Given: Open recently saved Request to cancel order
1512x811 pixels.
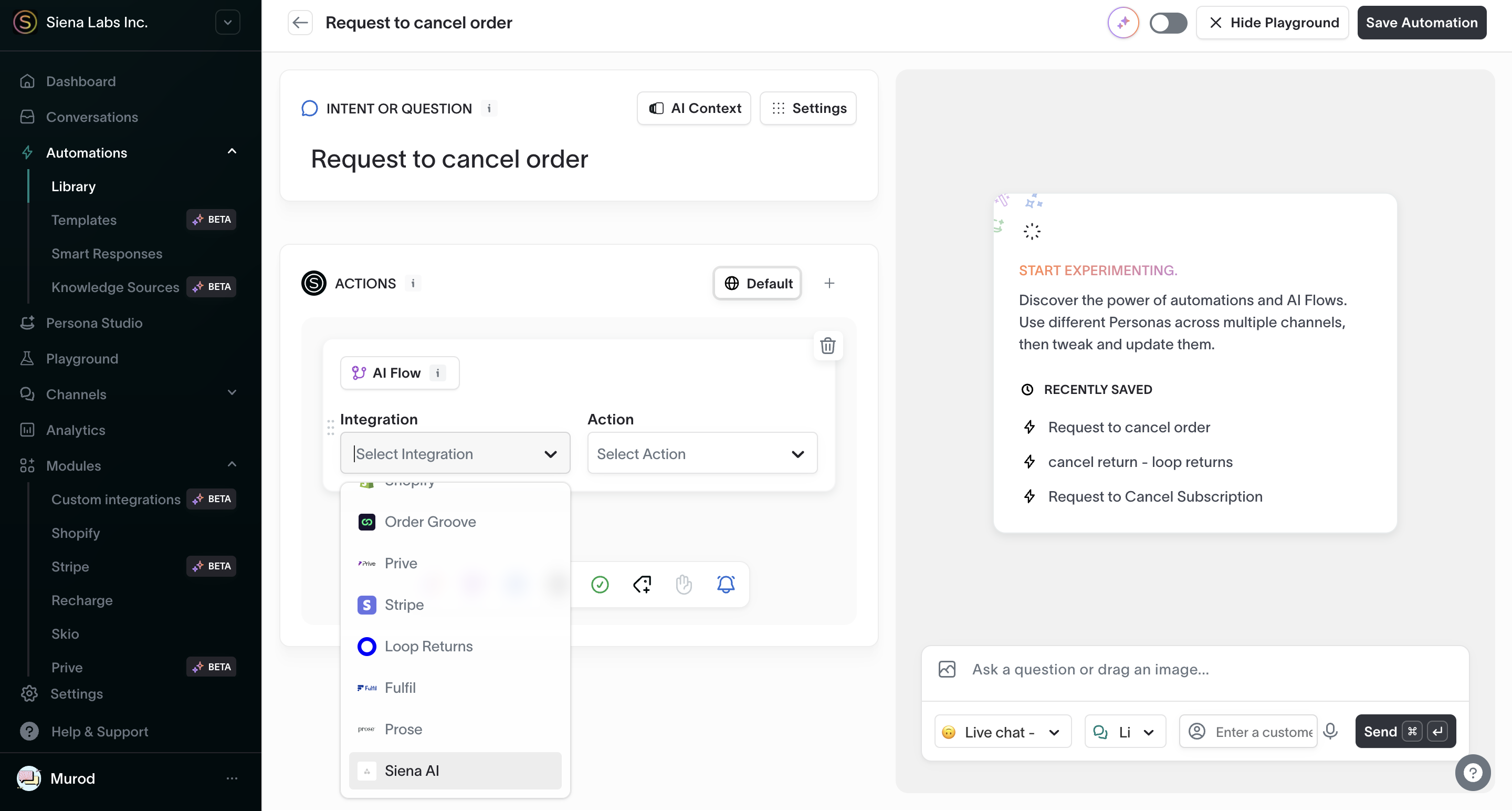Looking at the screenshot, I should [1129, 427].
